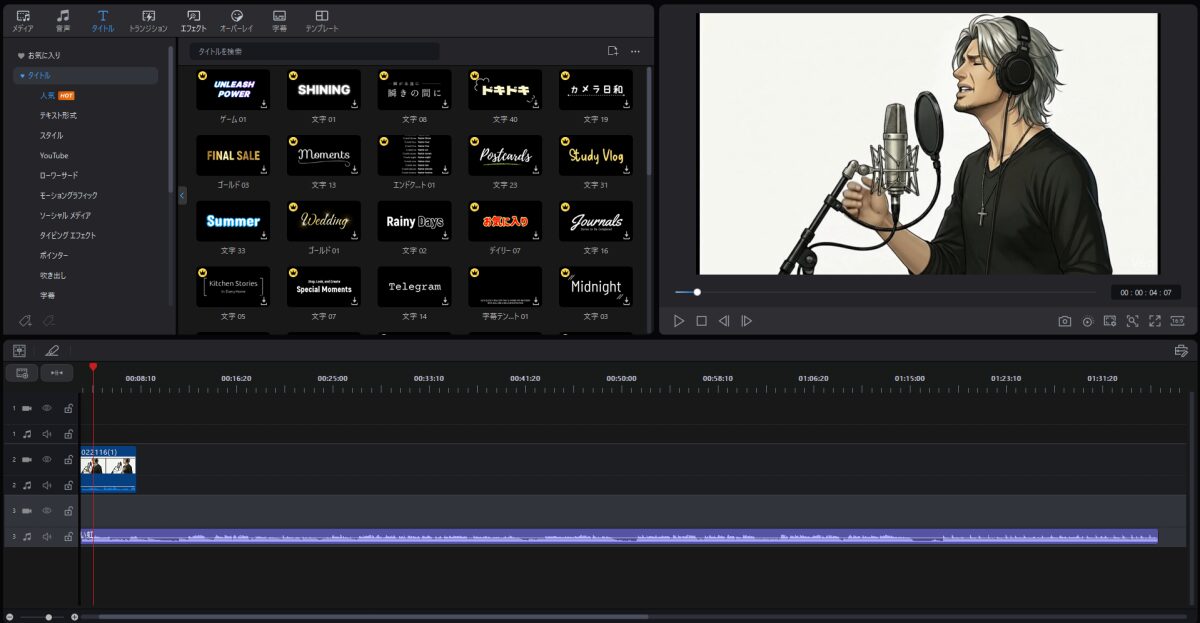Mute audio track 2 speaker icon
This screenshot has height=623, width=1200.
click(46, 485)
